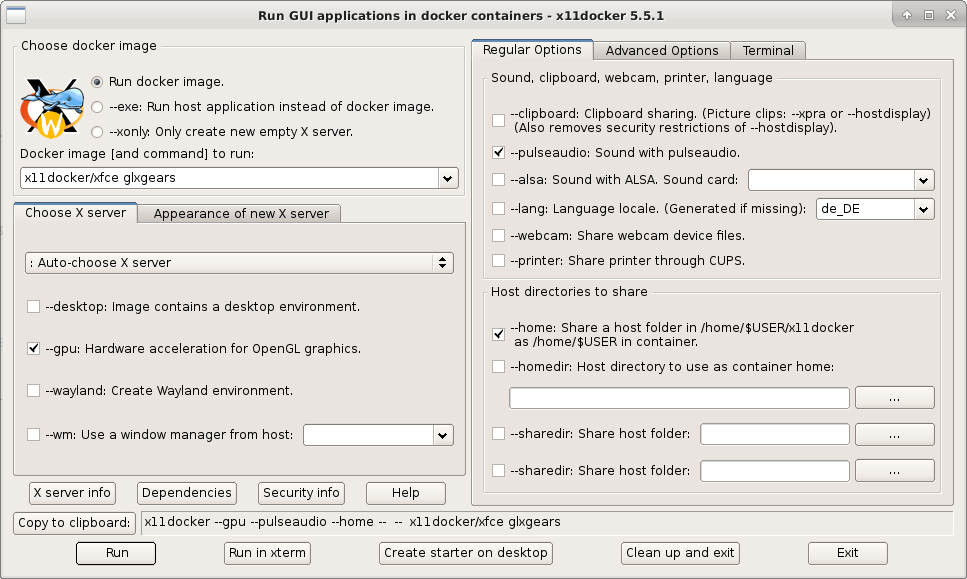Tick the --webcam share checkbox
The width and height of the screenshot is (967, 579).
tap(498, 236)
